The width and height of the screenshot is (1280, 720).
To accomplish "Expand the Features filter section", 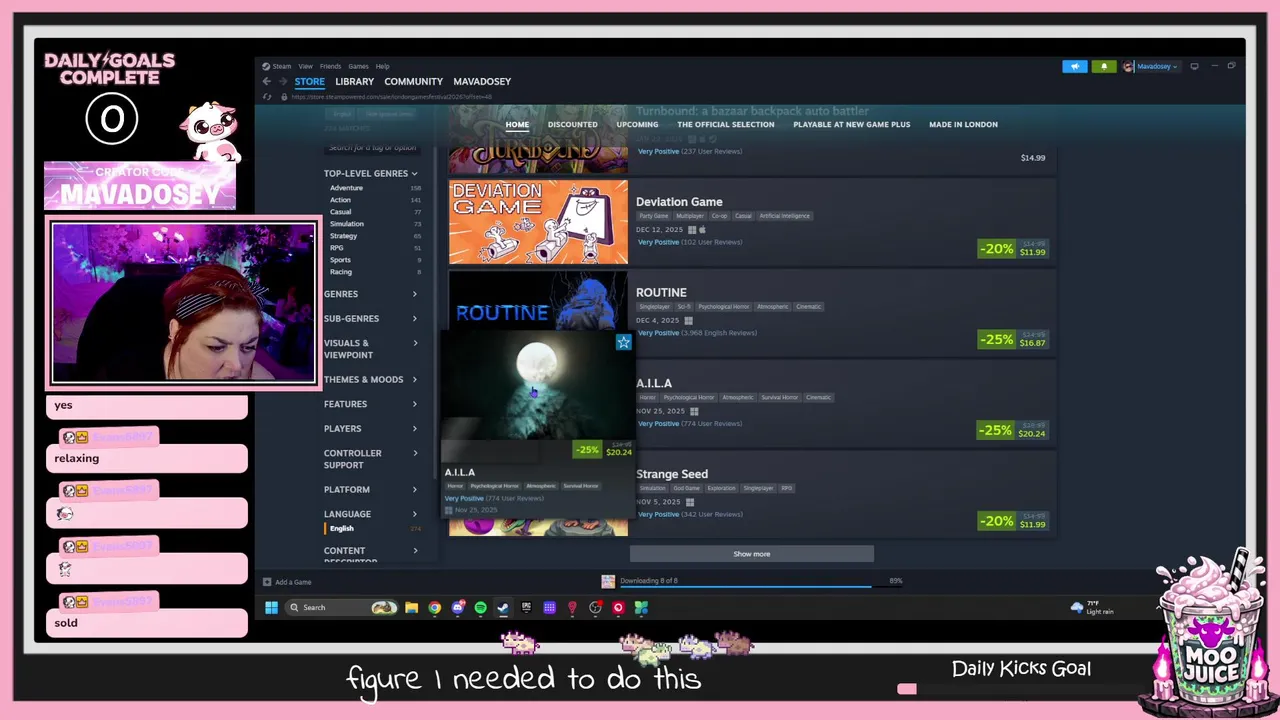I will [371, 404].
